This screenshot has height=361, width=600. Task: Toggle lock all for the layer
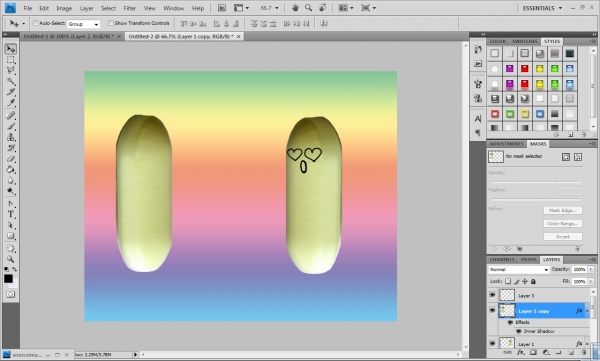(x=533, y=281)
